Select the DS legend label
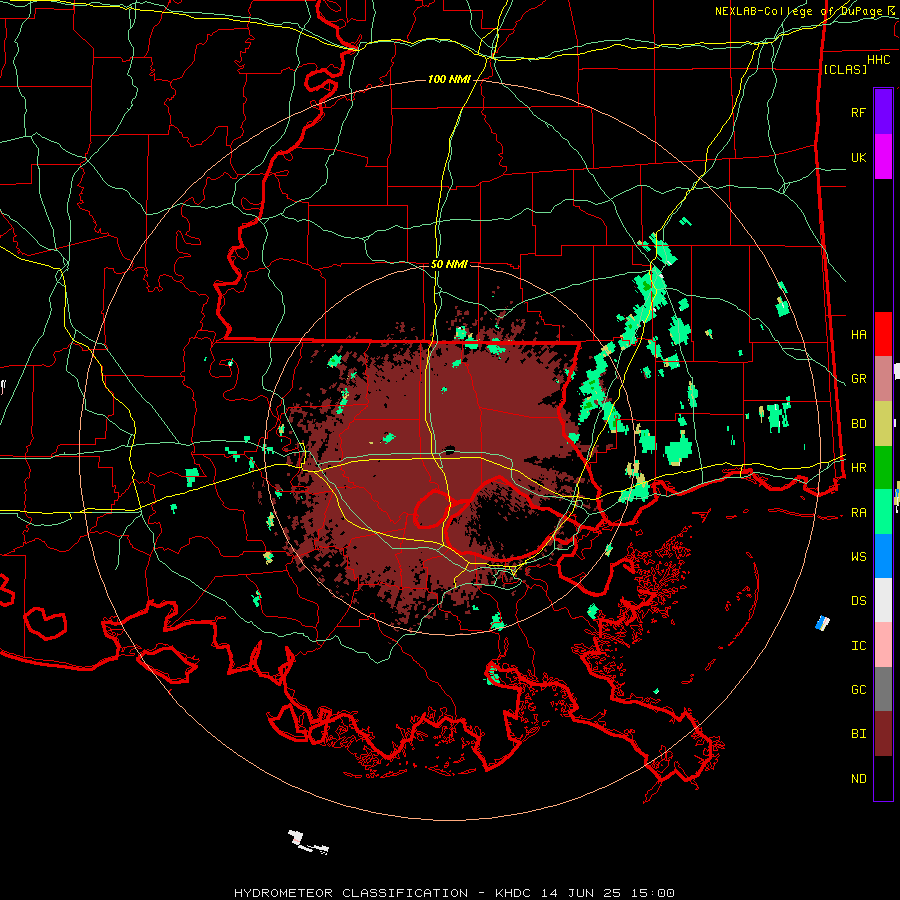Image resolution: width=900 pixels, height=900 pixels. (x=858, y=600)
